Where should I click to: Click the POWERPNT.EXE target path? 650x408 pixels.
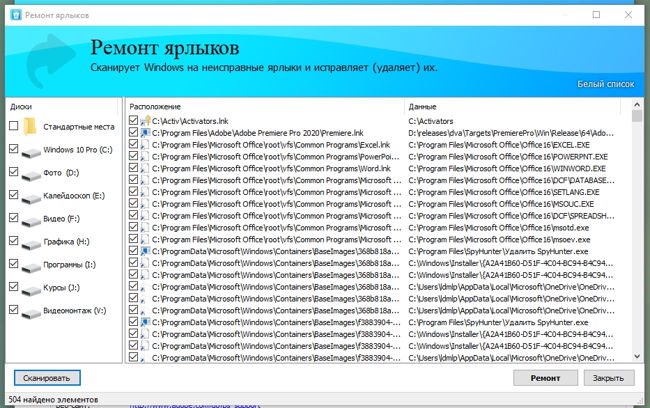coord(508,157)
